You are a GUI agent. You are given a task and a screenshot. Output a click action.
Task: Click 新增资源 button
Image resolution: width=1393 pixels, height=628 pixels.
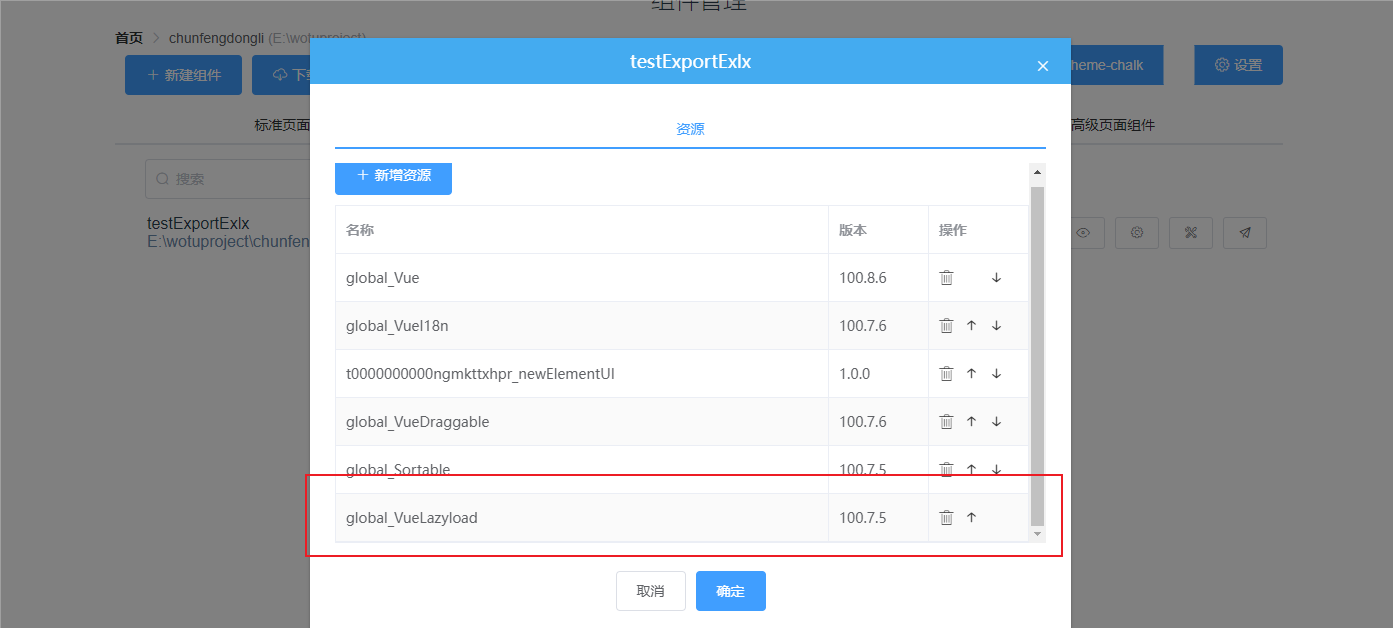coord(393,176)
